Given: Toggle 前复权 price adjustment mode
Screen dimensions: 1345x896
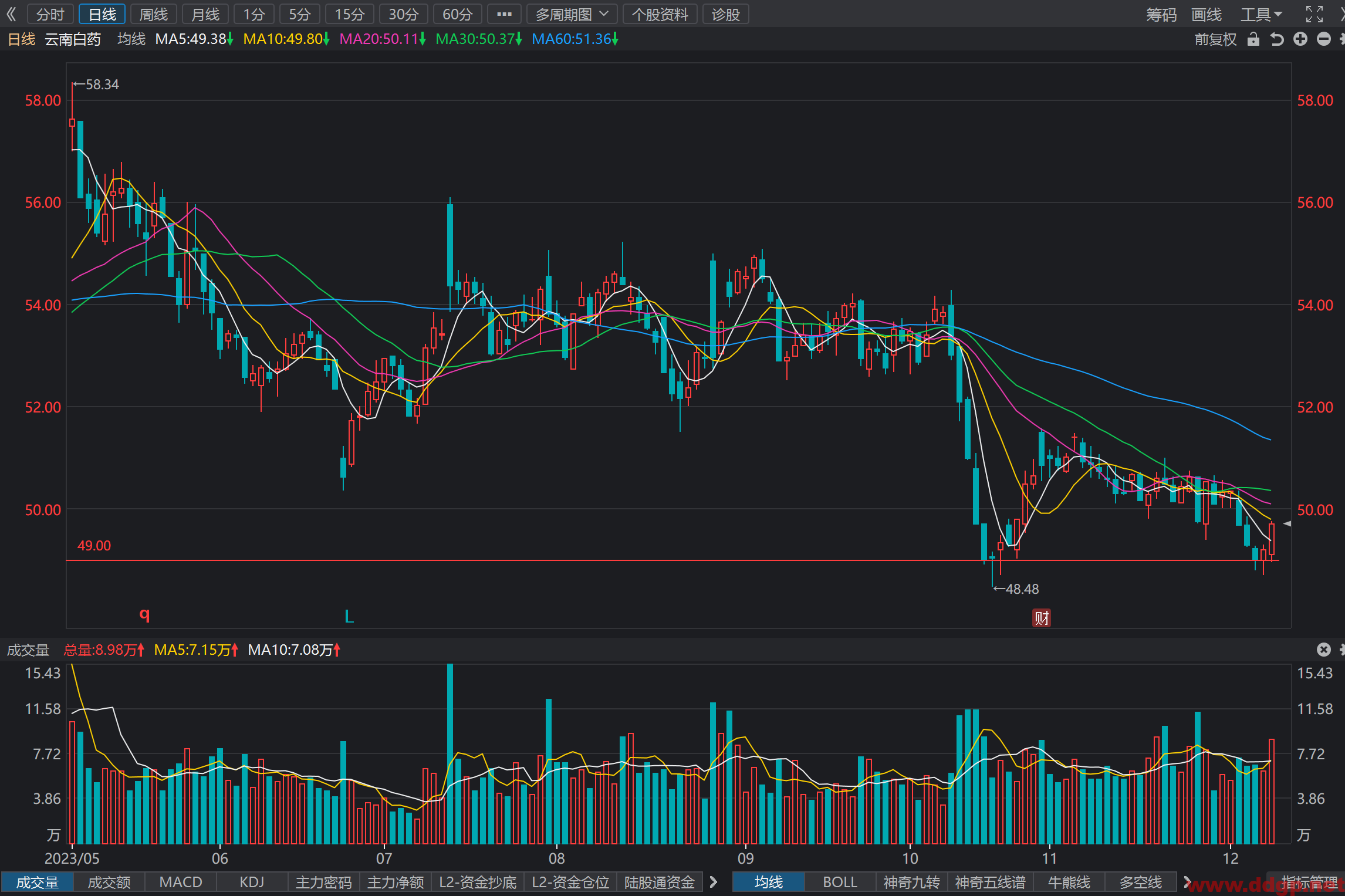Looking at the screenshot, I should (1215, 39).
